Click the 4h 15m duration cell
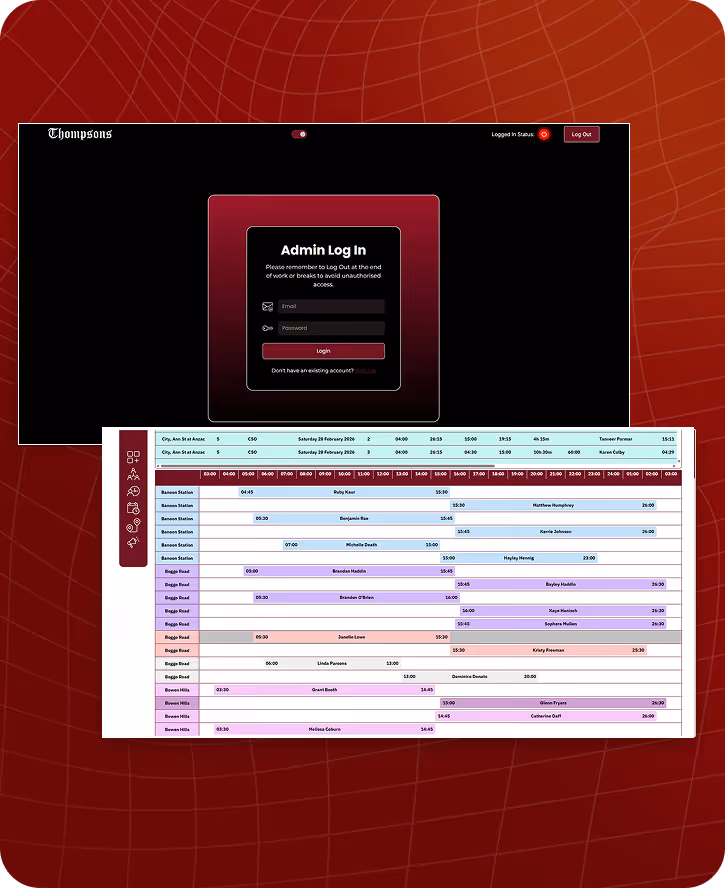This screenshot has height=888, width=725. [541, 439]
